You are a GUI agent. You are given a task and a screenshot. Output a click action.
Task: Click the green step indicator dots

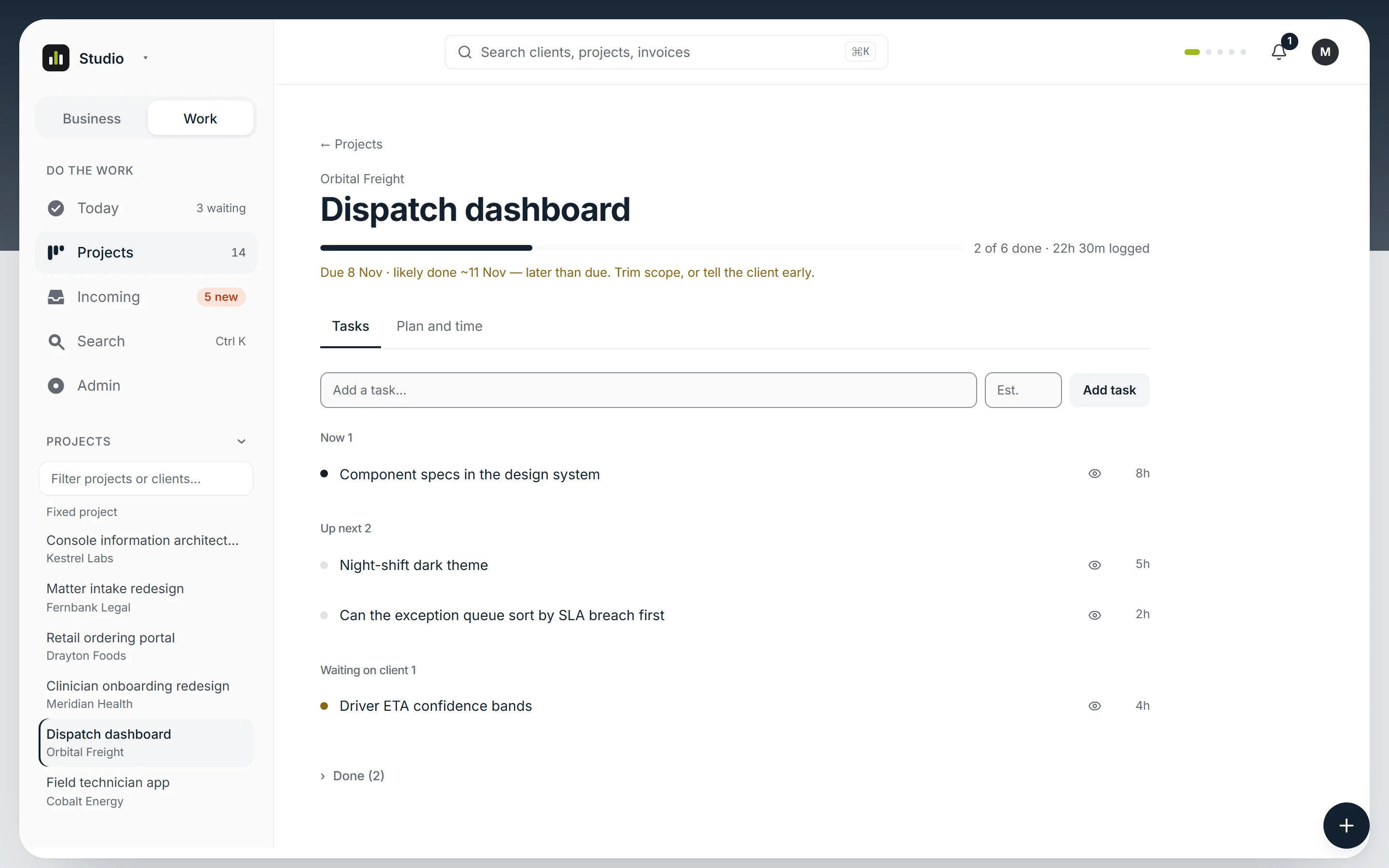click(1215, 52)
